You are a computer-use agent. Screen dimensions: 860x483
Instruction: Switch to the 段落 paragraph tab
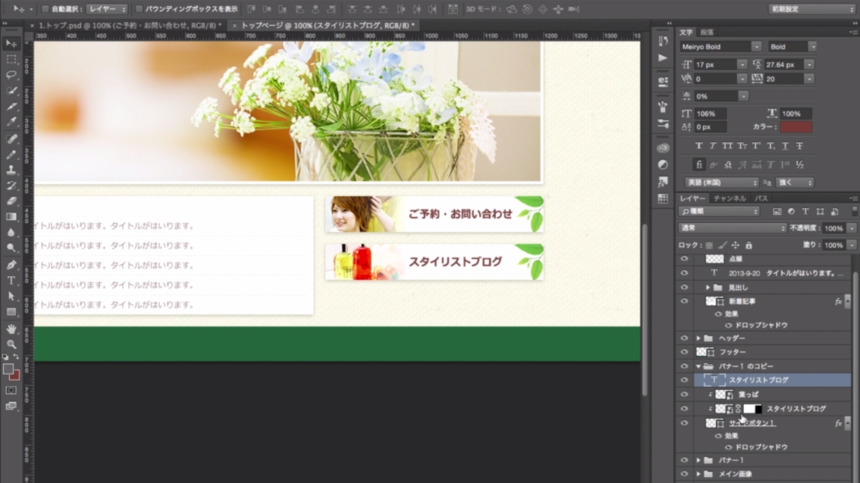708,32
